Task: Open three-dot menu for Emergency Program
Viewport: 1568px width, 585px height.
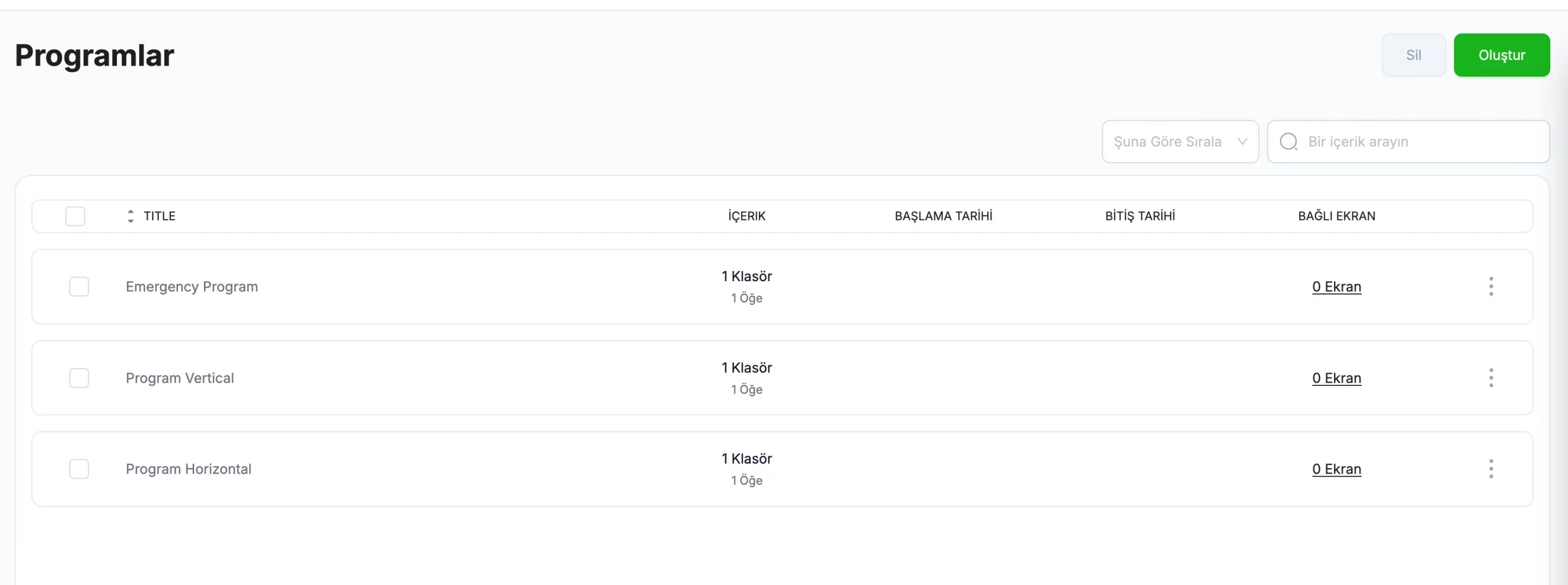Action: click(1491, 286)
